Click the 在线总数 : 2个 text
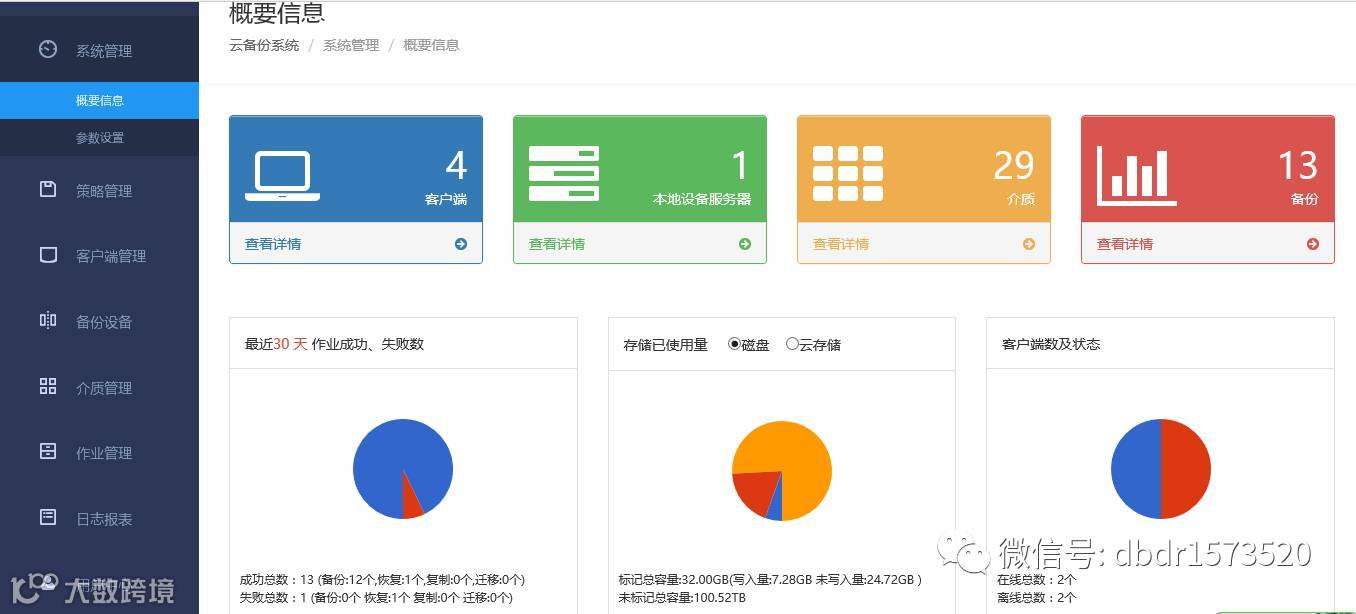The image size is (1356, 614). 1037,580
